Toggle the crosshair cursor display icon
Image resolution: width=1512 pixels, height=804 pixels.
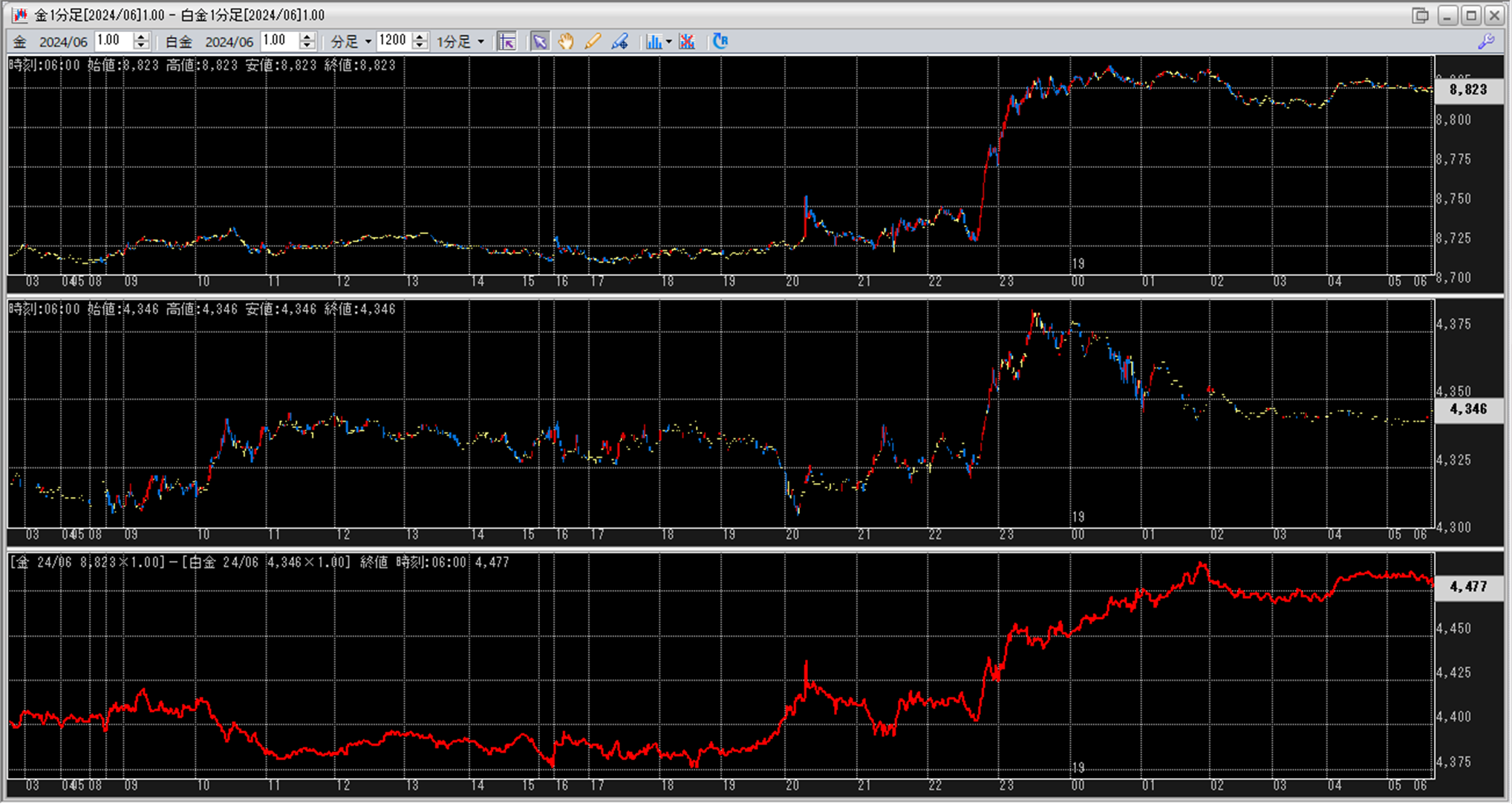pyautogui.click(x=507, y=42)
